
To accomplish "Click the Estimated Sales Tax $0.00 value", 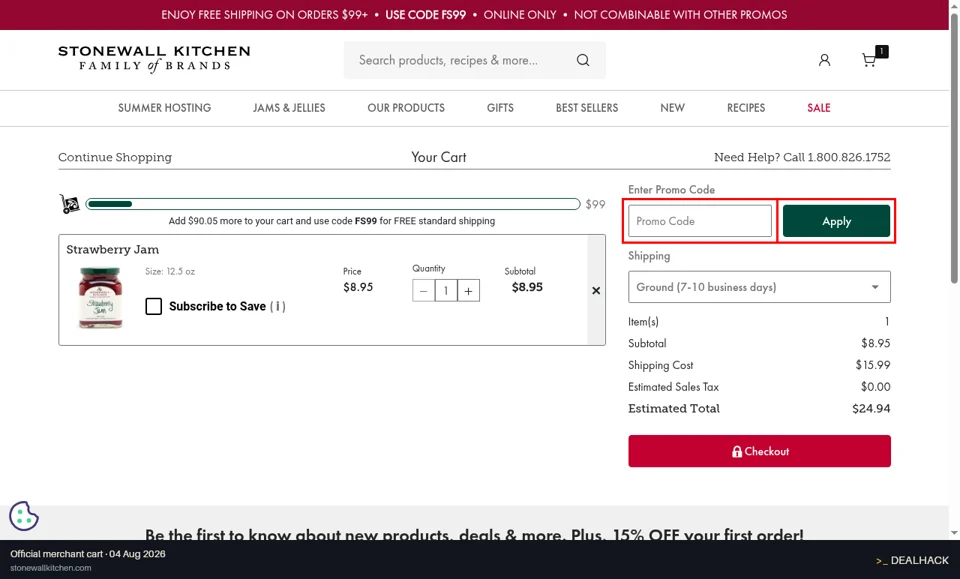I will 876,387.
